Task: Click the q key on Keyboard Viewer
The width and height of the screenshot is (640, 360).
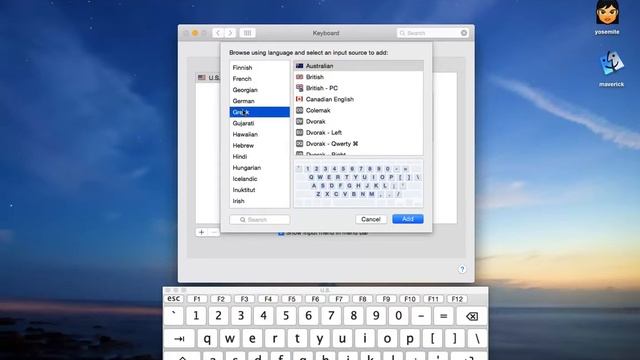Action: (207, 339)
